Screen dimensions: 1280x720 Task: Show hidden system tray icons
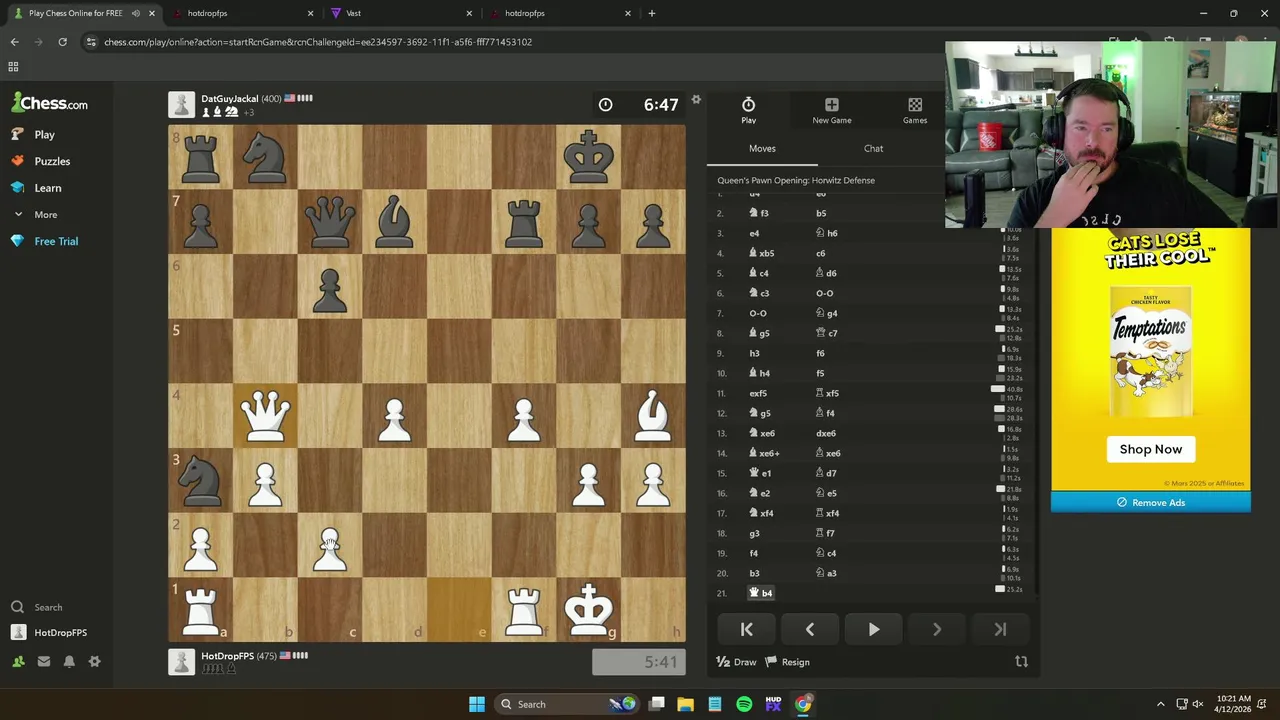(1161, 704)
